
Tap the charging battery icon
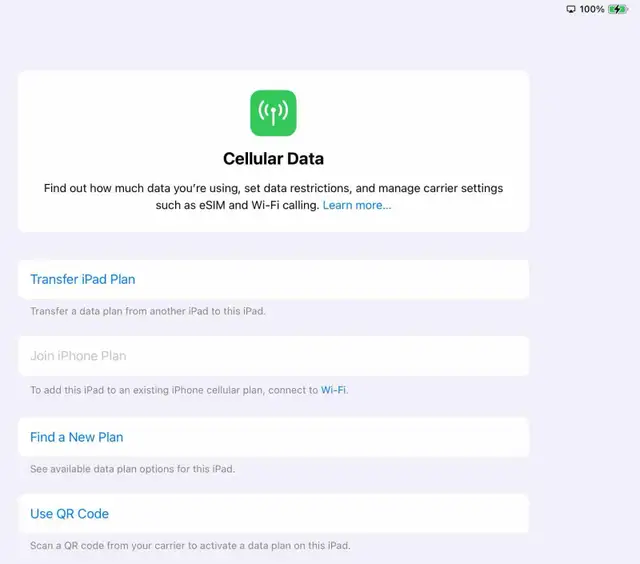pyautogui.click(x=618, y=9)
